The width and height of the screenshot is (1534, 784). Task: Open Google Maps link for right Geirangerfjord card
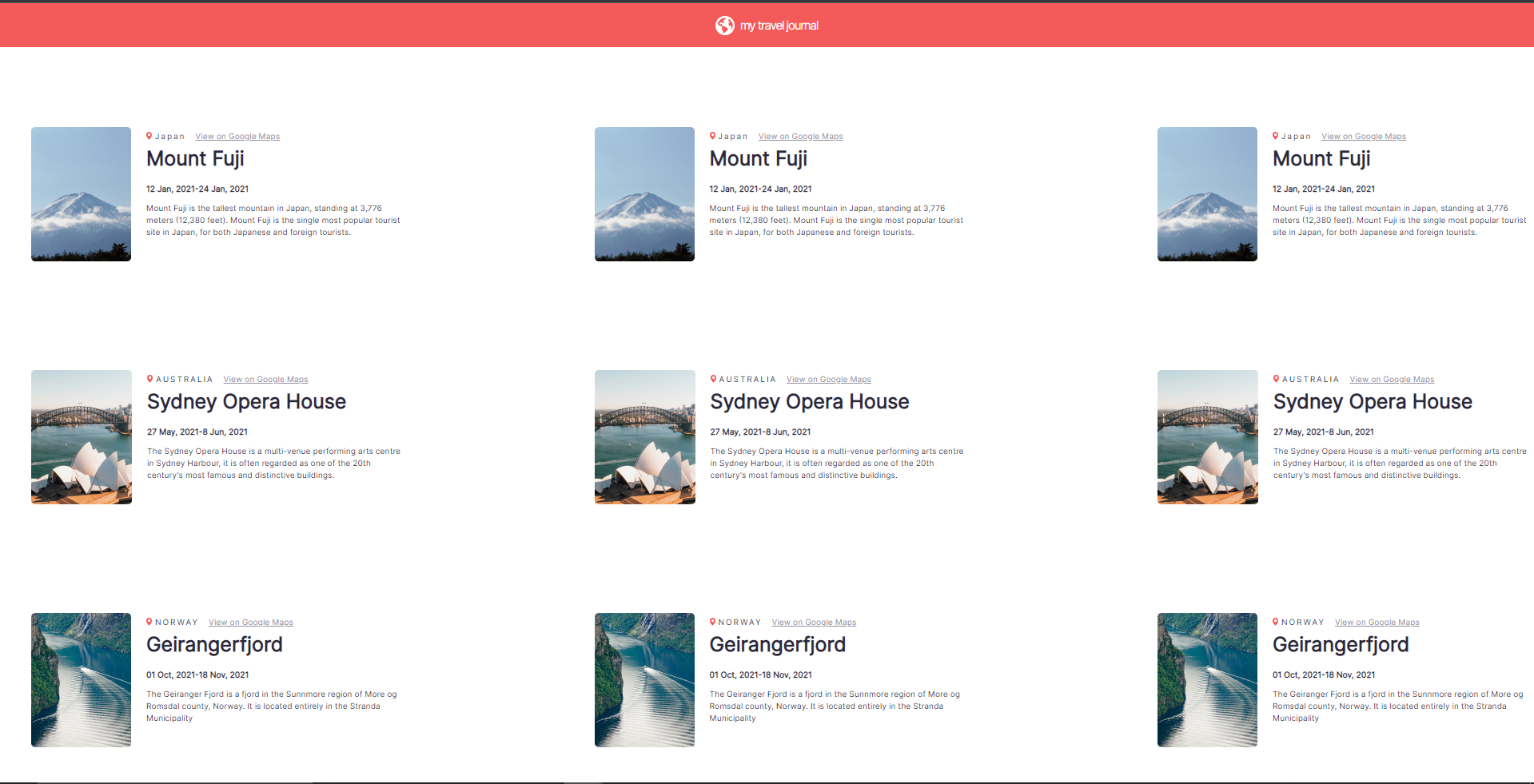tap(1377, 623)
